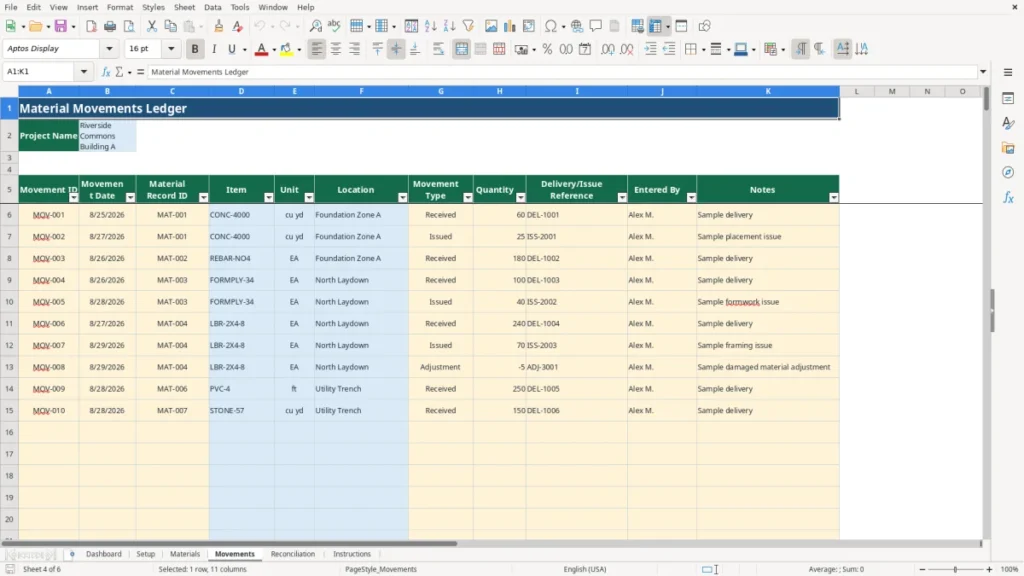Center cell text horizontally
Viewport: 1024px width, 576px height.
[x=336, y=49]
